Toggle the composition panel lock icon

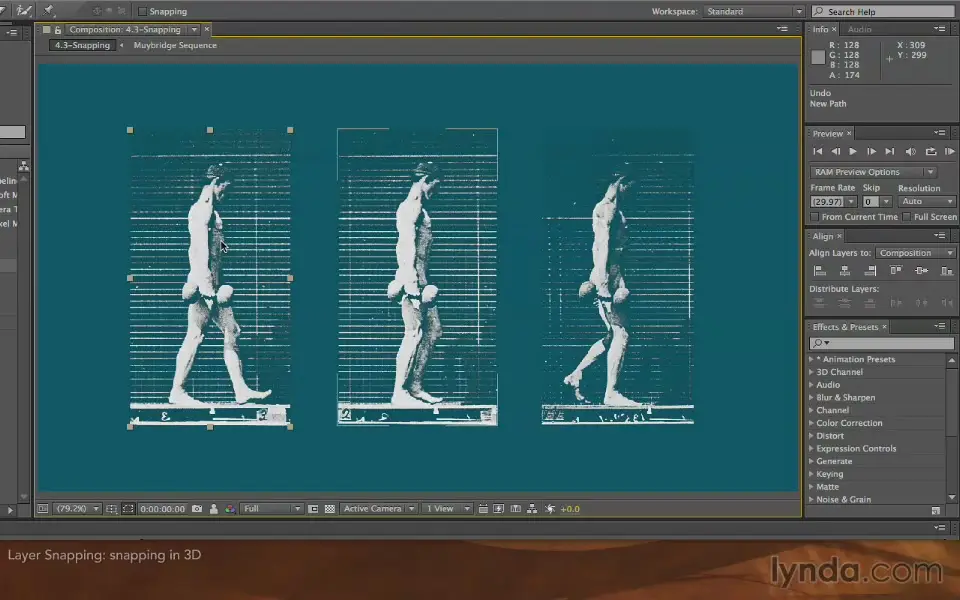58,29
